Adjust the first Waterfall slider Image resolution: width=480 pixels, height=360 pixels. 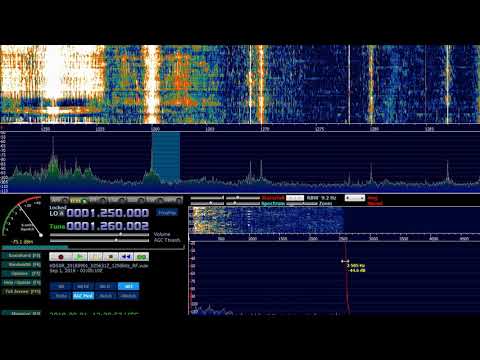pyautogui.click(x=207, y=198)
